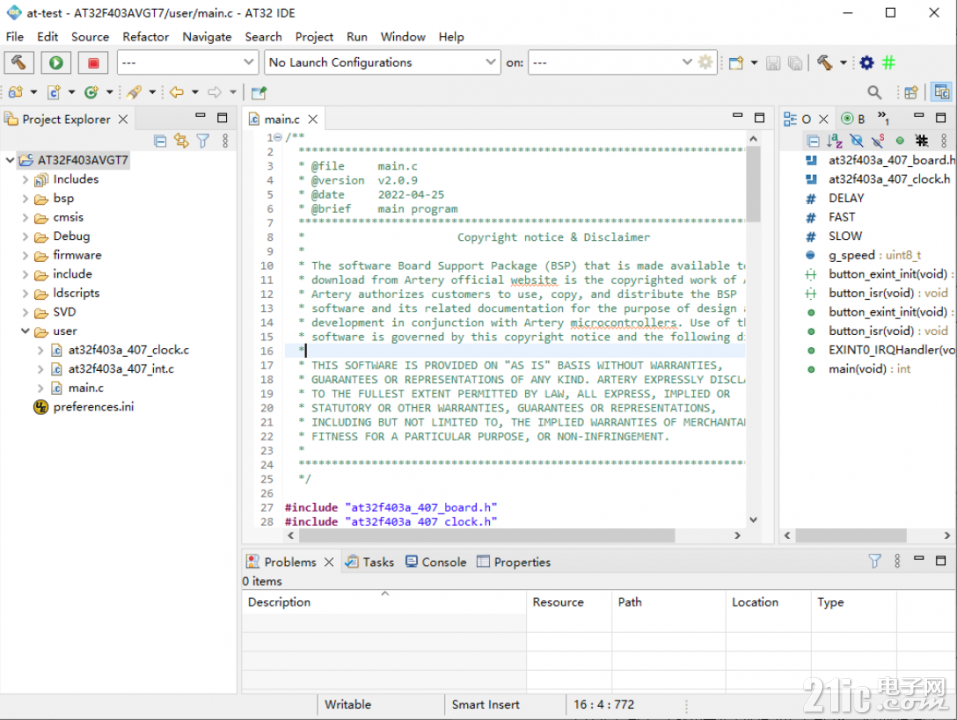
Task: Open the Outline view menu dots
Action: point(944,141)
